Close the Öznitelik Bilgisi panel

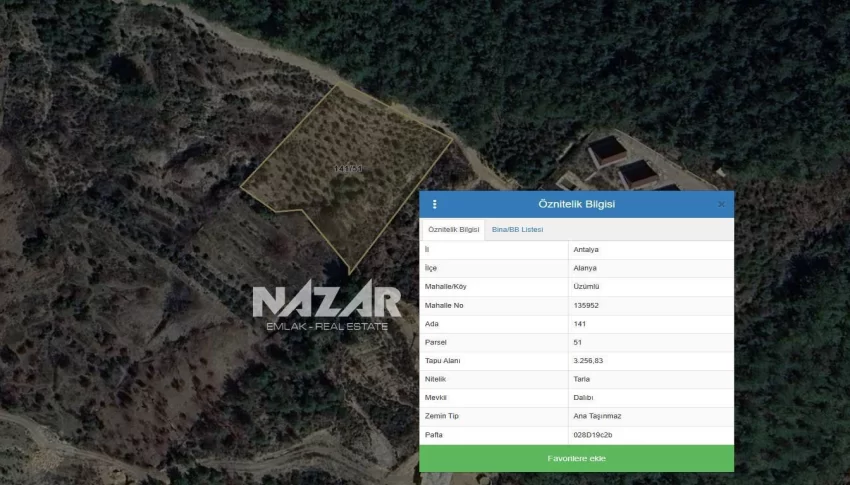[721, 204]
